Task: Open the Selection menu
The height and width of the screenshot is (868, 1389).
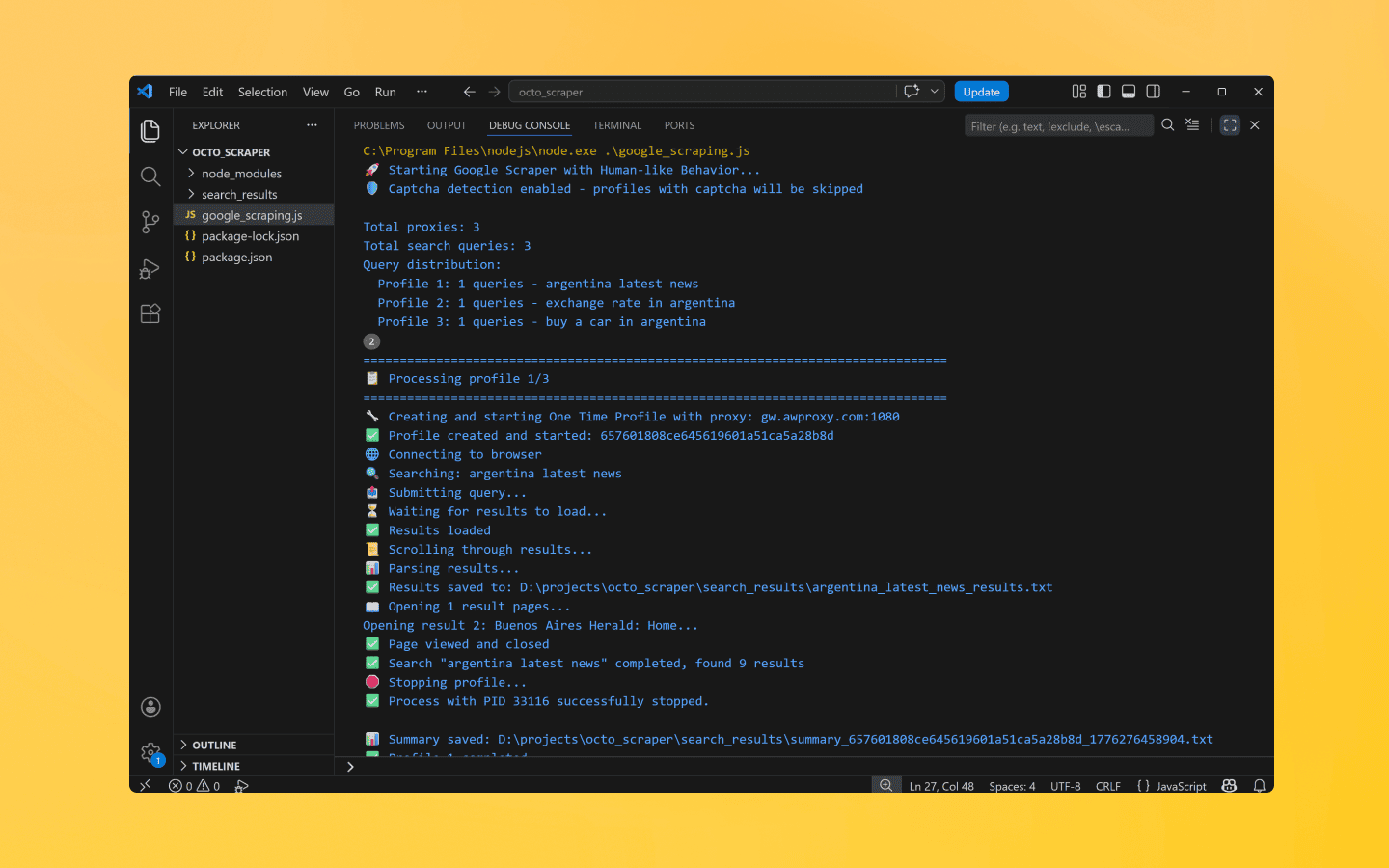Action: [x=262, y=92]
